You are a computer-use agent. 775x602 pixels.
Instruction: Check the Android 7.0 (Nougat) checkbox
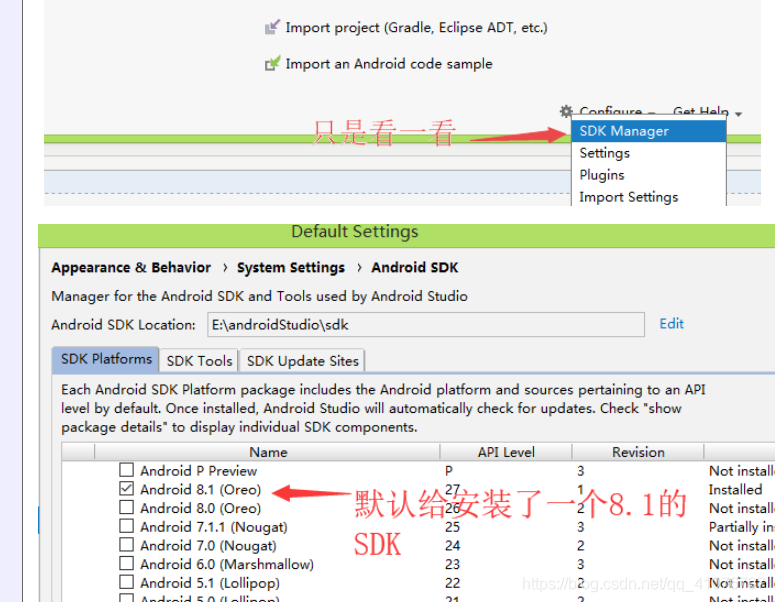[x=127, y=545]
